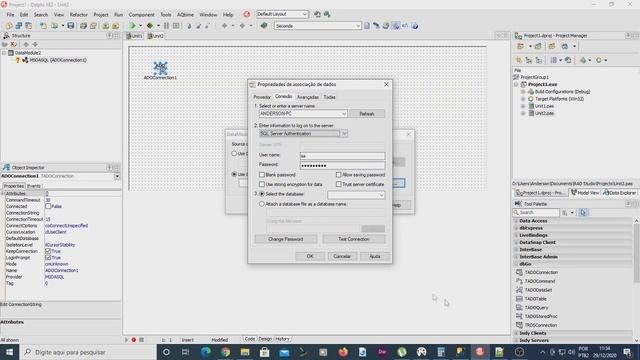Toggle the Connected property checkbox
Viewport: 640px width, 360px height.
[x=48, y=207]
